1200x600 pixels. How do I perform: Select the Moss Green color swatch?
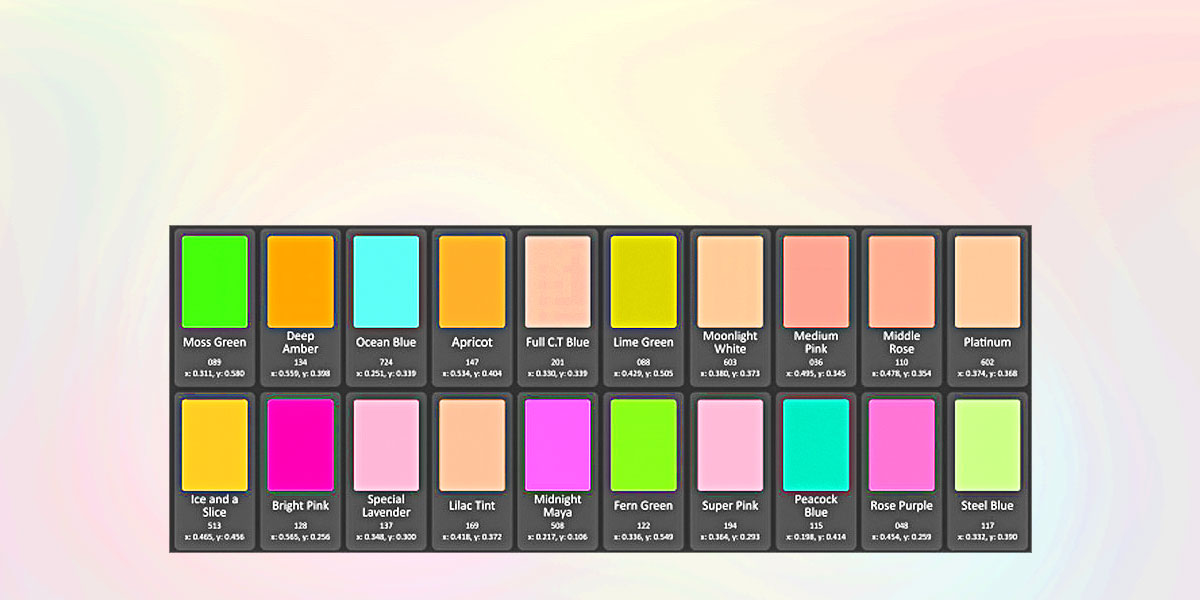214,281
